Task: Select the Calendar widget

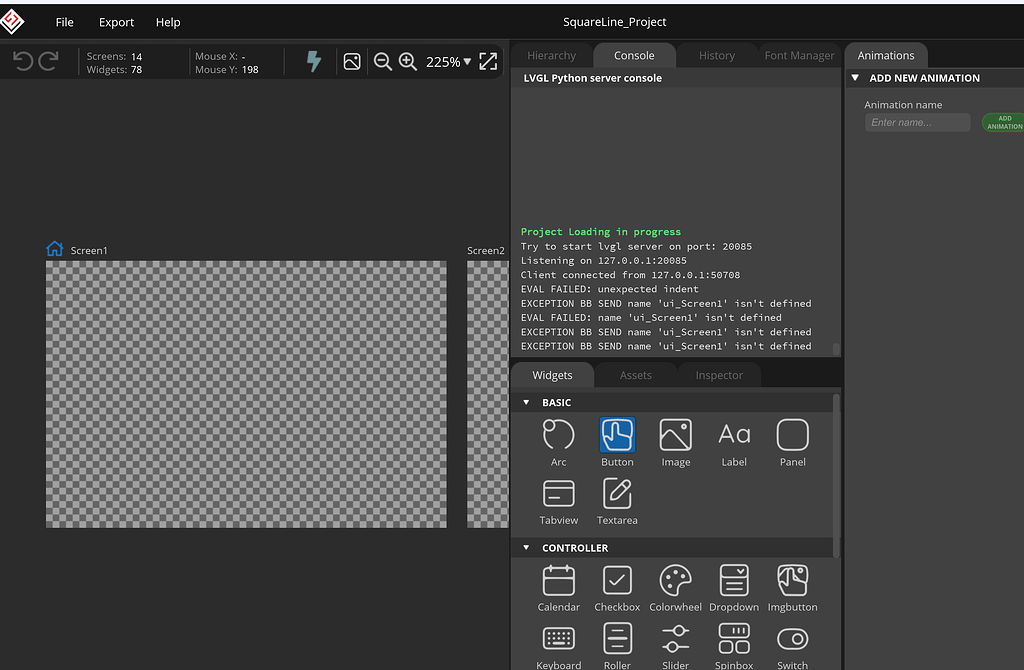Action: point(558,588)
